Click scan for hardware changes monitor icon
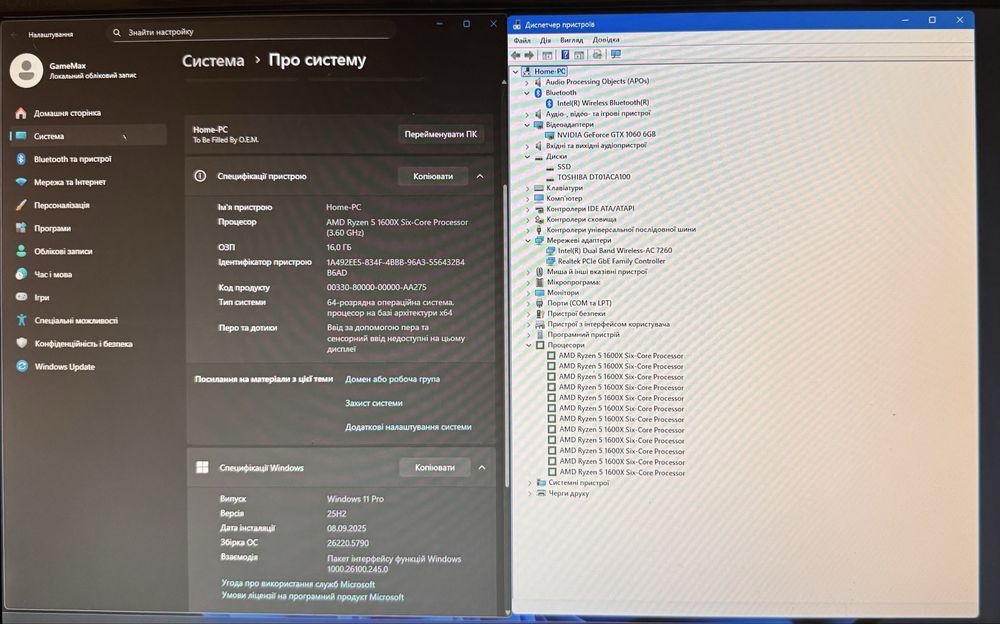 click(x=615, y=55)
